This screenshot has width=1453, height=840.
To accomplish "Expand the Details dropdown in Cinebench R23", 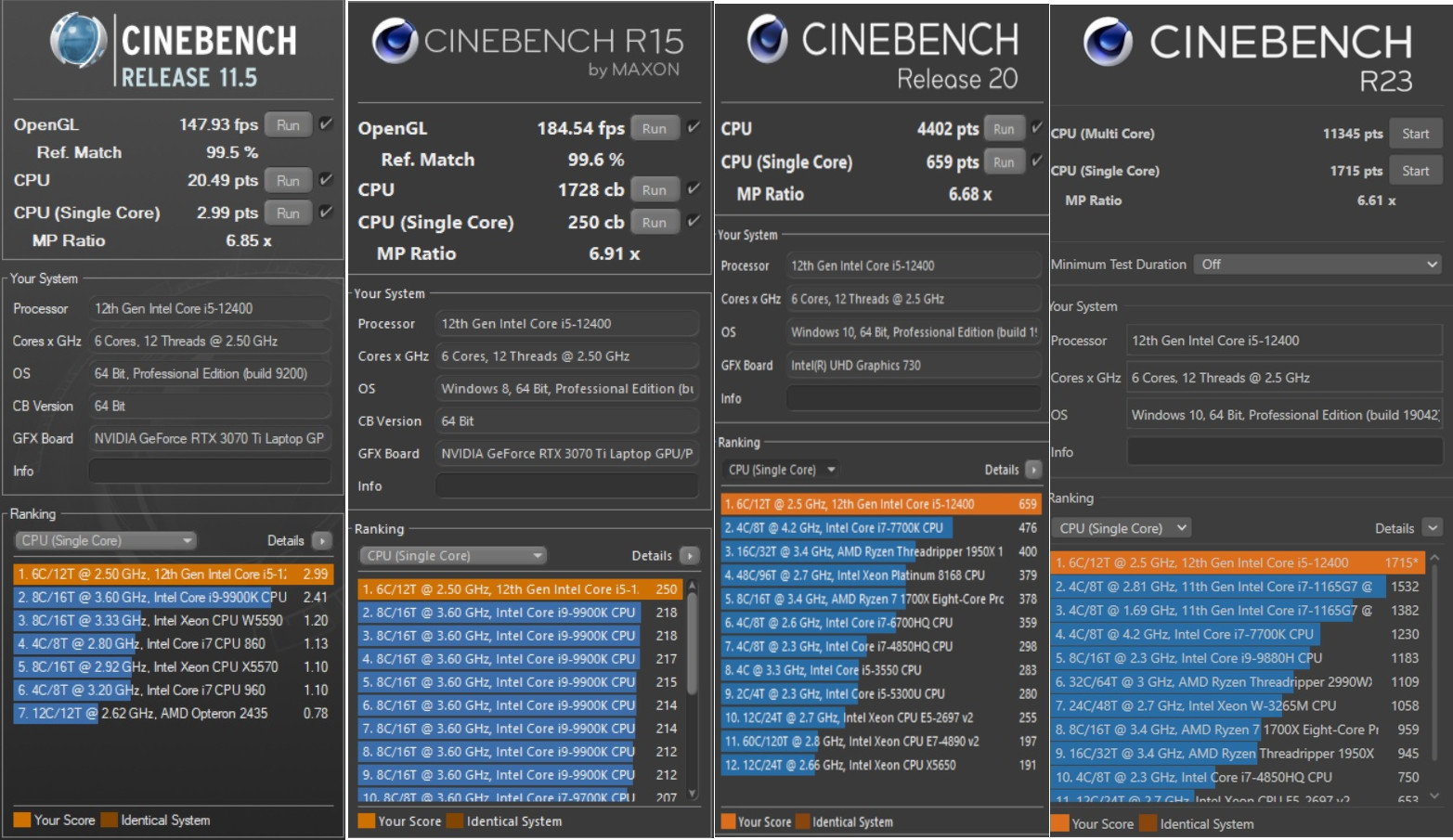I will tap(1433, 528).
